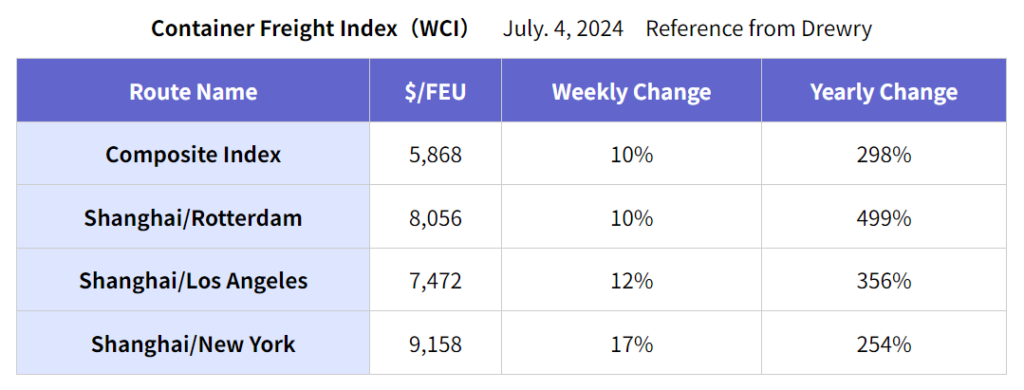Screen dimensions: 1024x390
Task: Click the $/FEU column header
Action: tap(435, 91)
